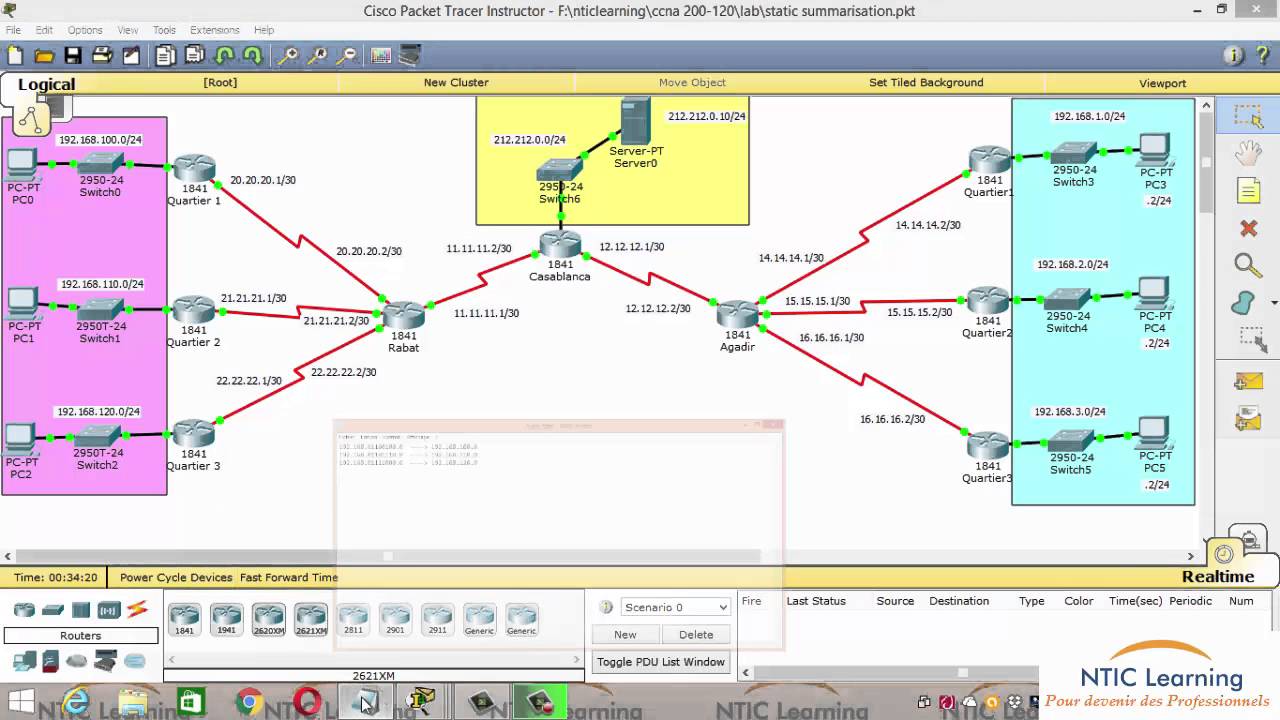Open the Options menu

coord(85,30)
